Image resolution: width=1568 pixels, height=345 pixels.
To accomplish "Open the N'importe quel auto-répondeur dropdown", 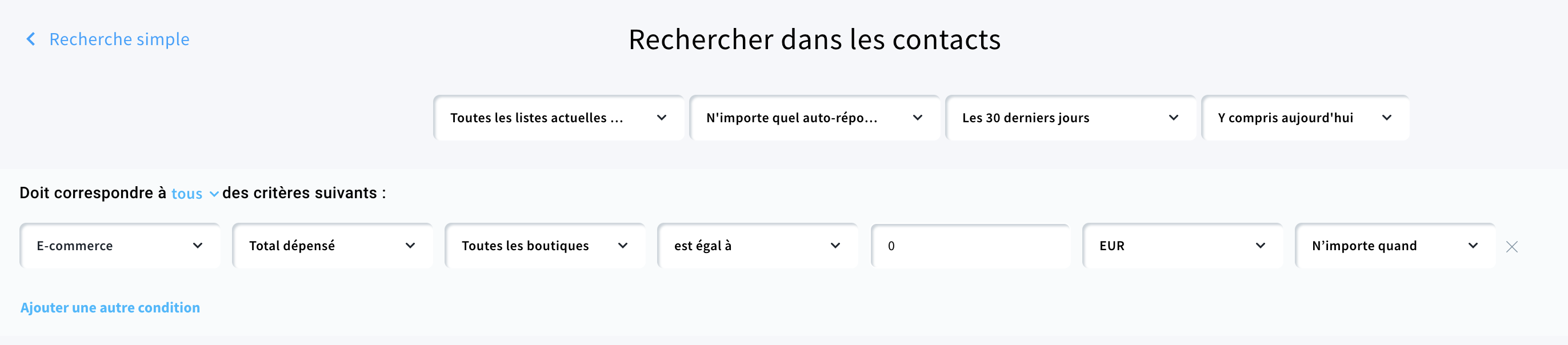I will [x=814, y=118].
